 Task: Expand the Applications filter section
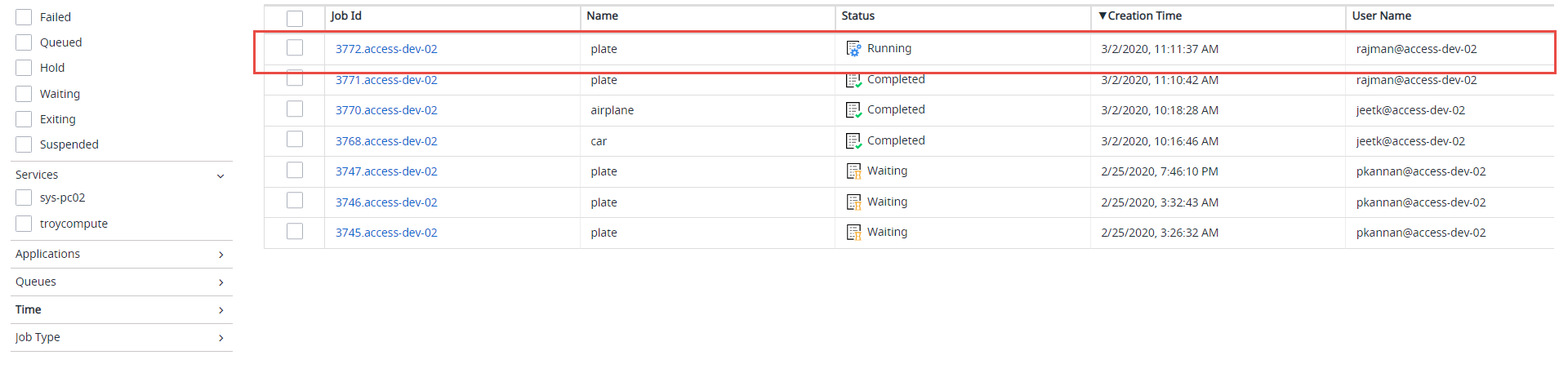[220, 255]
